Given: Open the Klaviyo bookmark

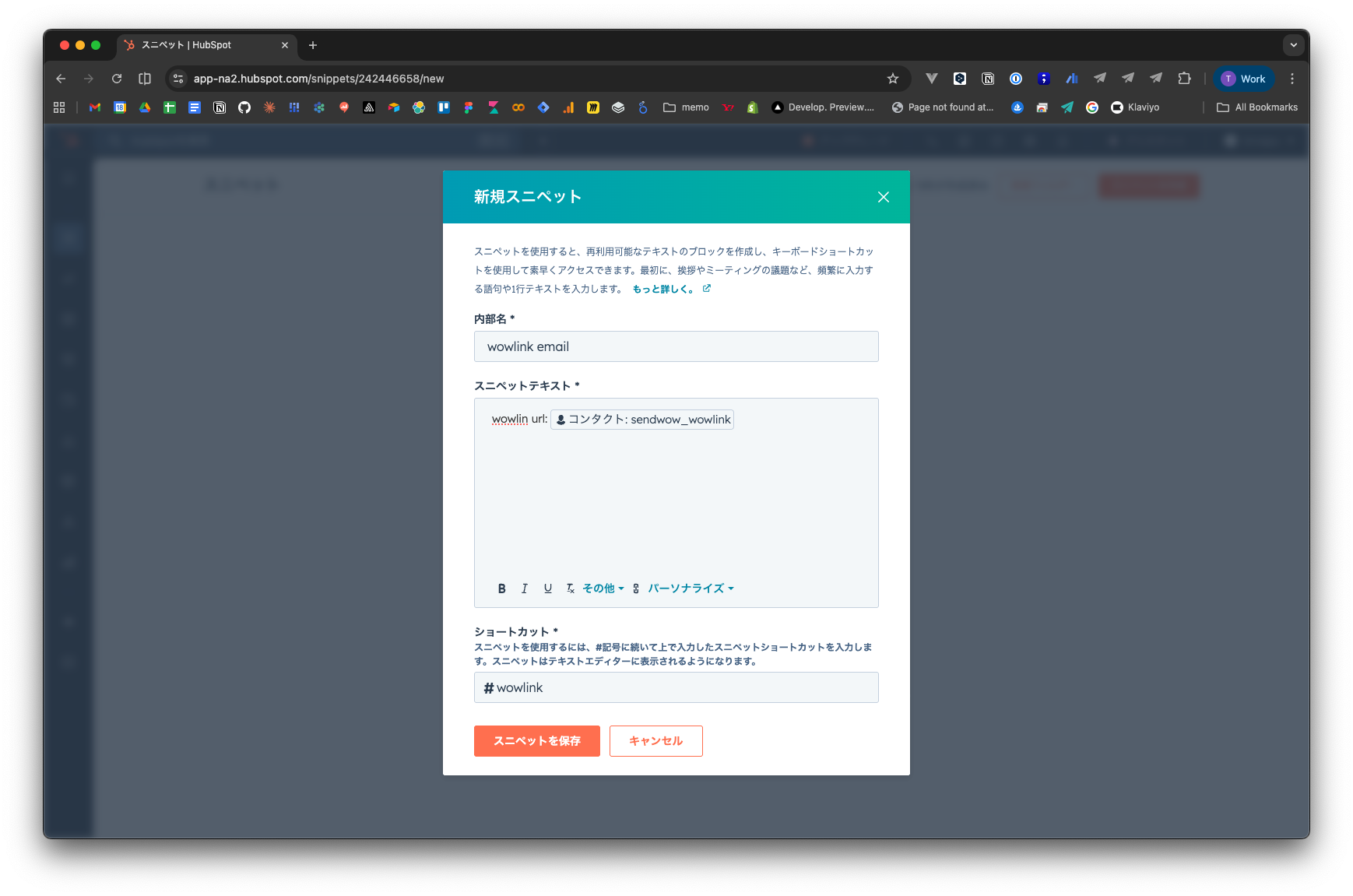Looking at the screenshot, I should coord(1135,107).
